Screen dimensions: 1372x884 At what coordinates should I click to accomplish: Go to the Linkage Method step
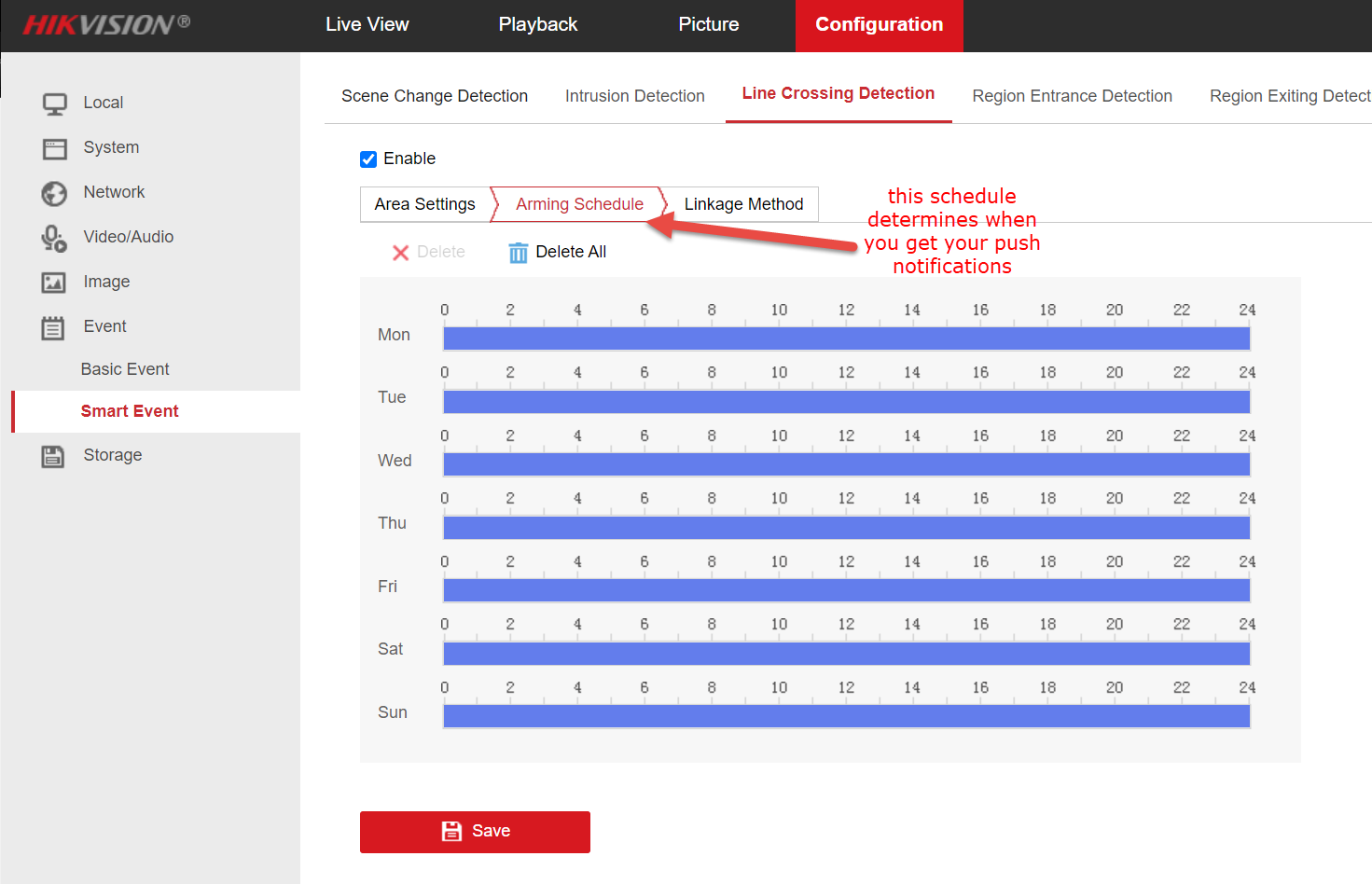click(743, 204)
